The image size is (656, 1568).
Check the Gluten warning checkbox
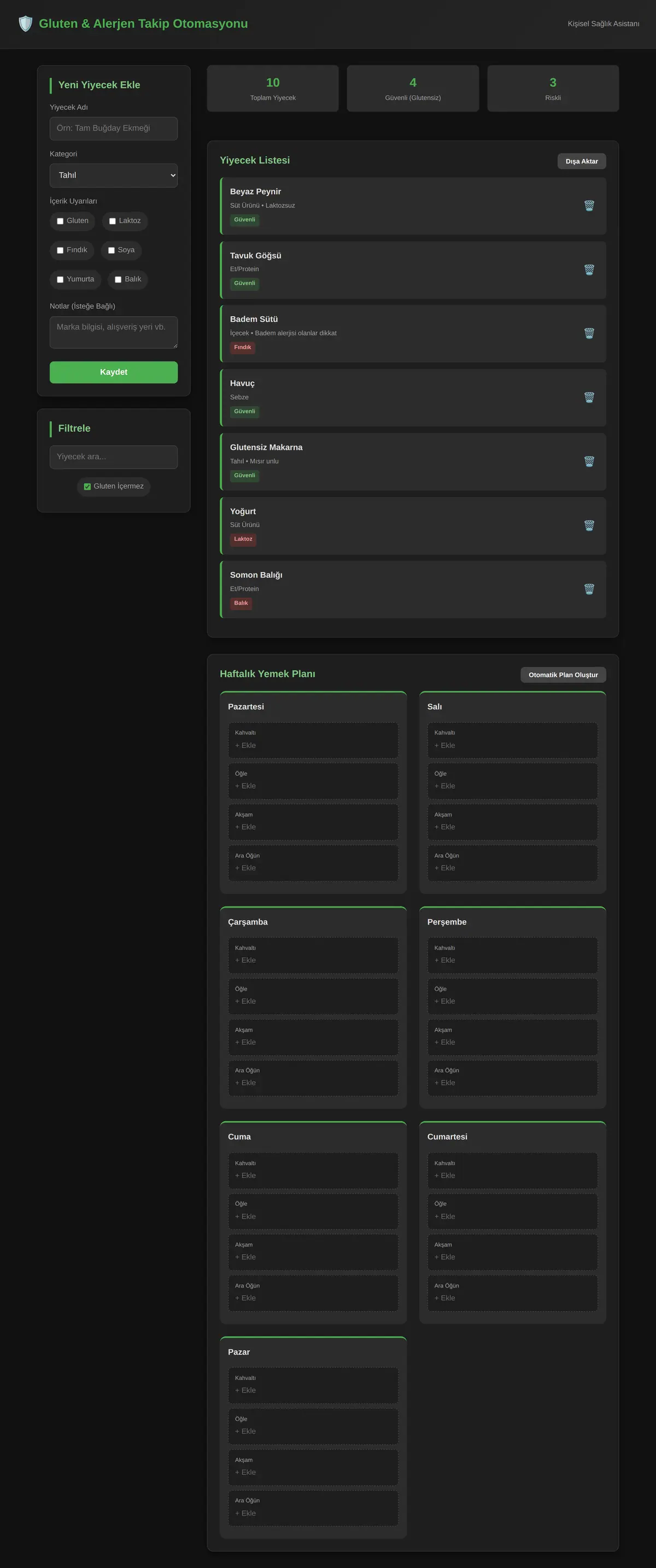coord(60,221)
